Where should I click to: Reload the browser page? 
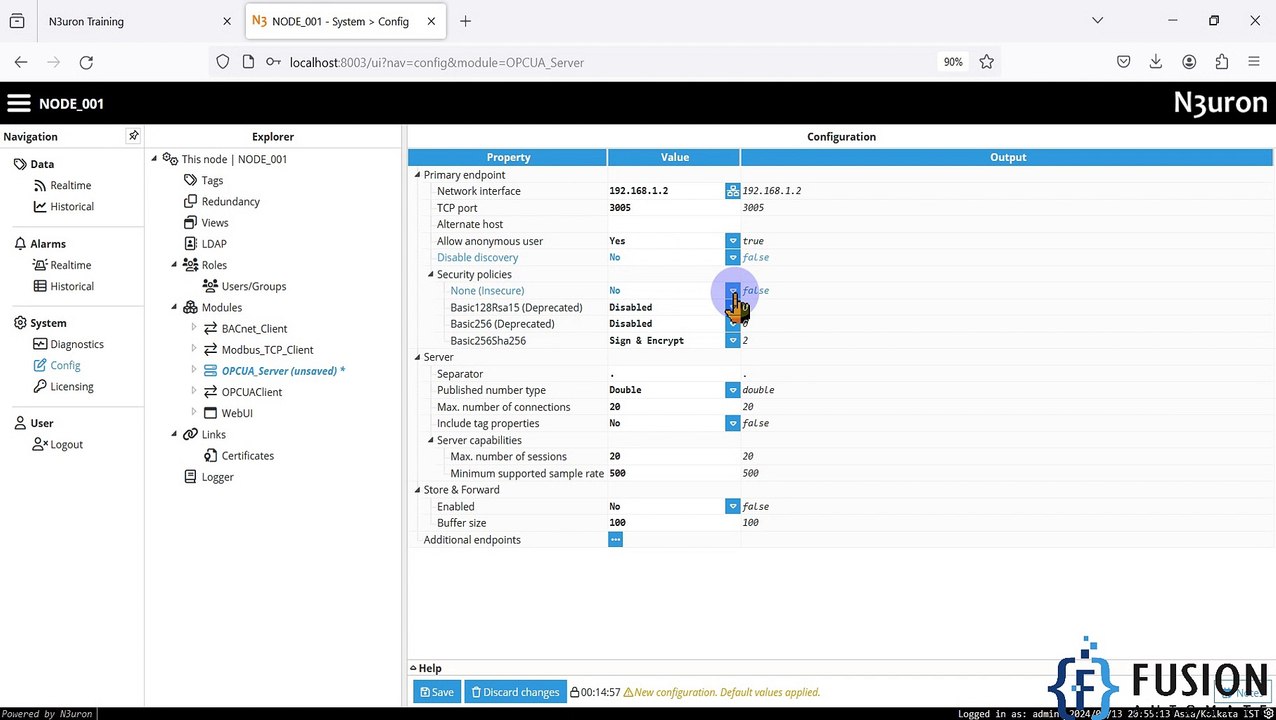click(86, 62)
